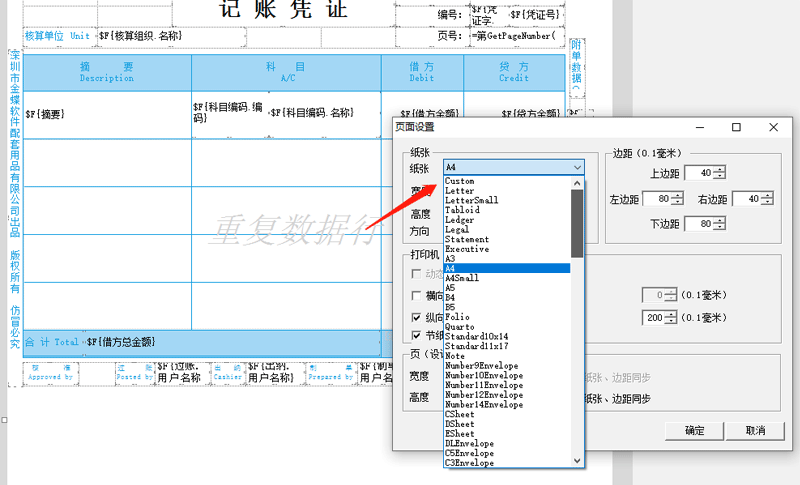800x485 pixels.
Task: Select Folio paper size
Action: point(507,317)
